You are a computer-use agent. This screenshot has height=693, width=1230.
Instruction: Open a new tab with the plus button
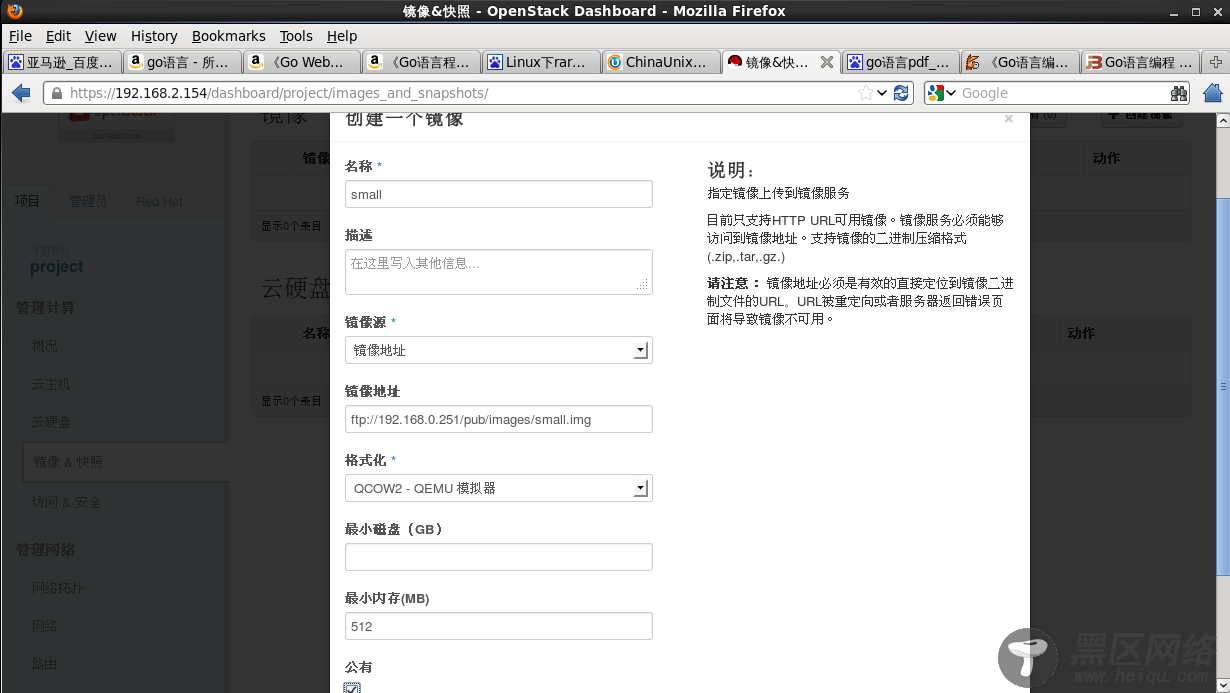click(x=1216, y=62)
